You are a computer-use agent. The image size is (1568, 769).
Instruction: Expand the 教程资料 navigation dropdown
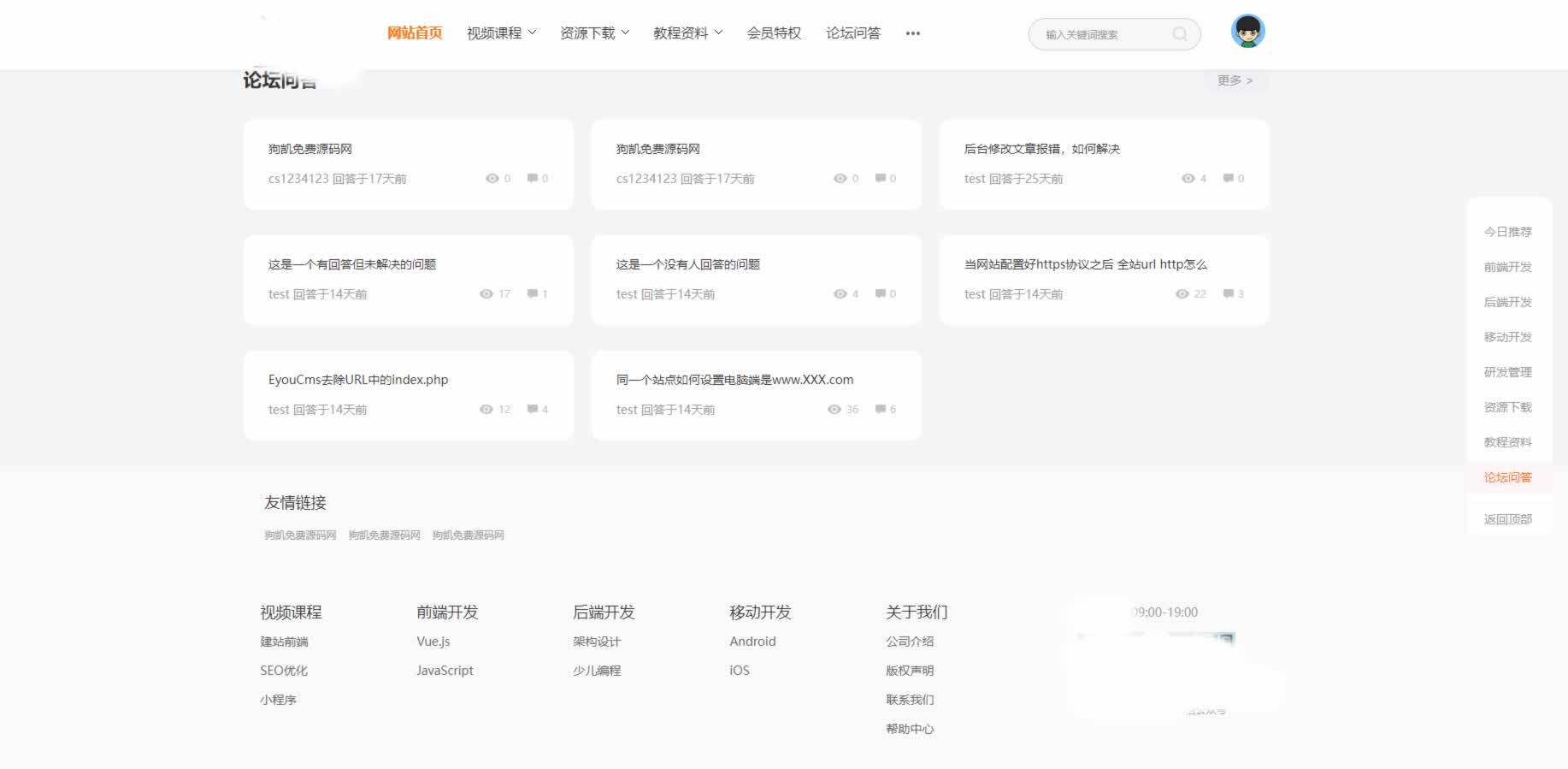(687, 33)
